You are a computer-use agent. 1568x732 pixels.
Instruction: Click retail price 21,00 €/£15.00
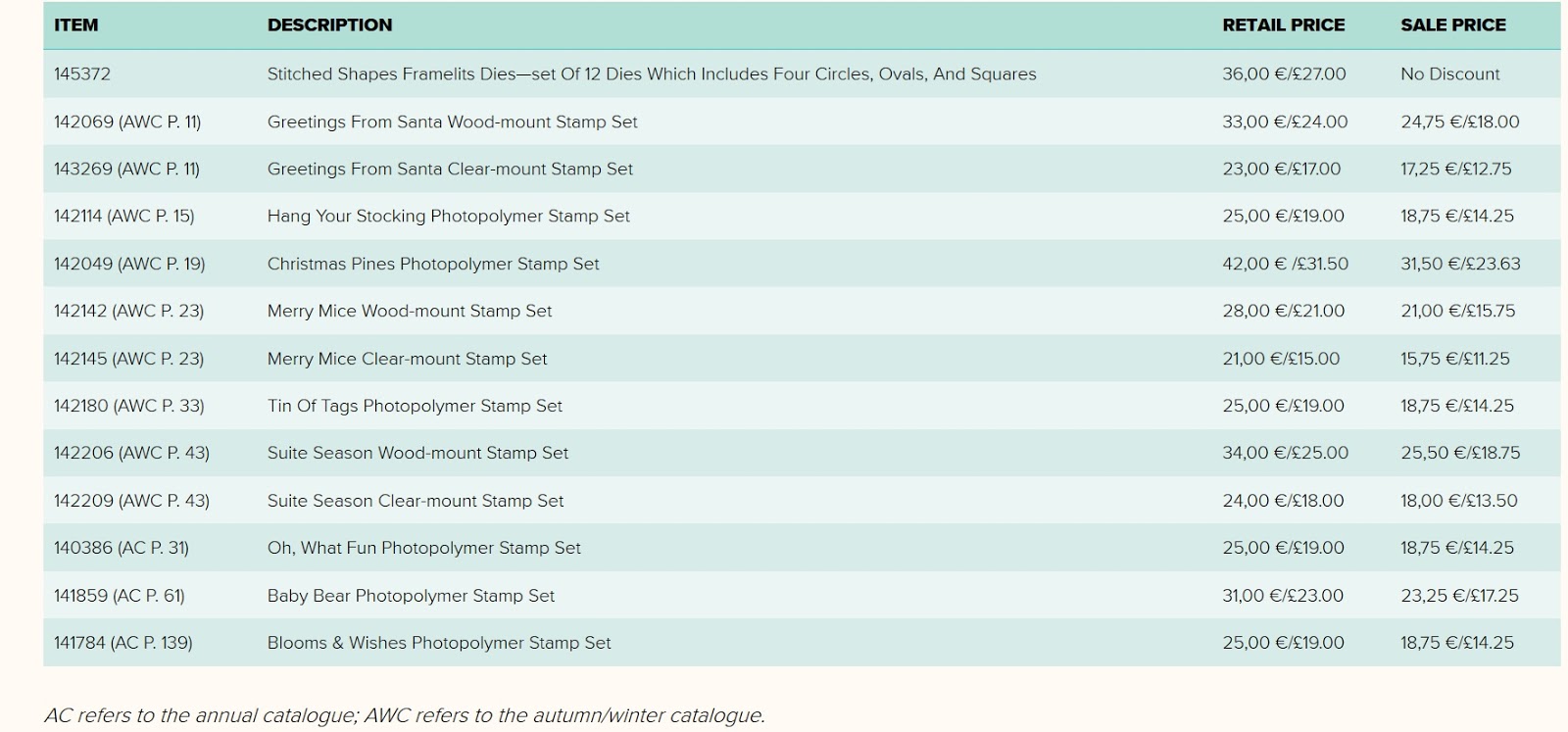click(1281, 359)
